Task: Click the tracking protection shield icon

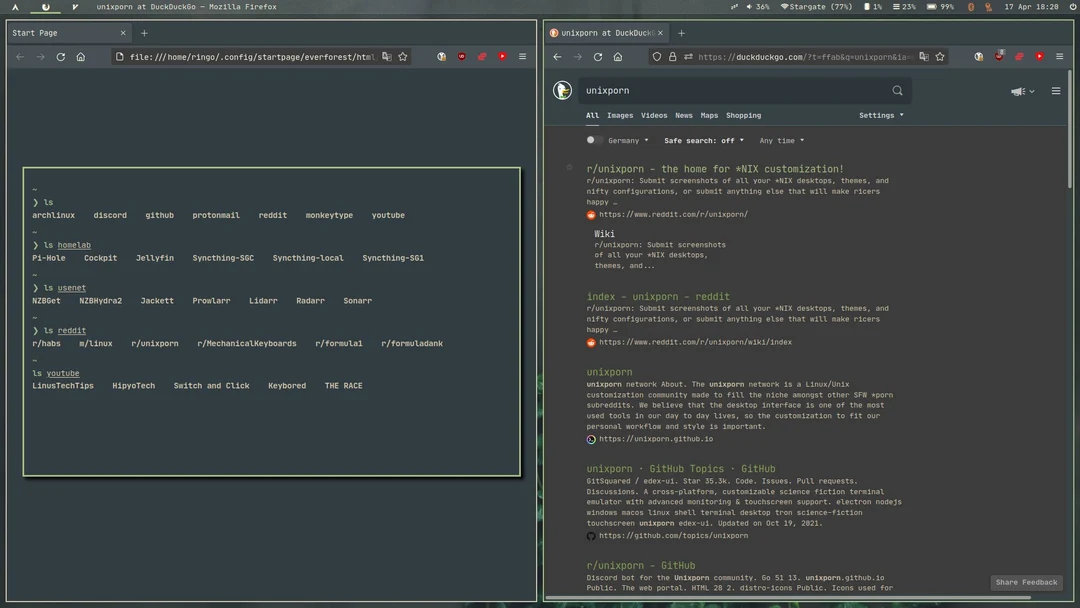Action: click(x=656, y=57)
